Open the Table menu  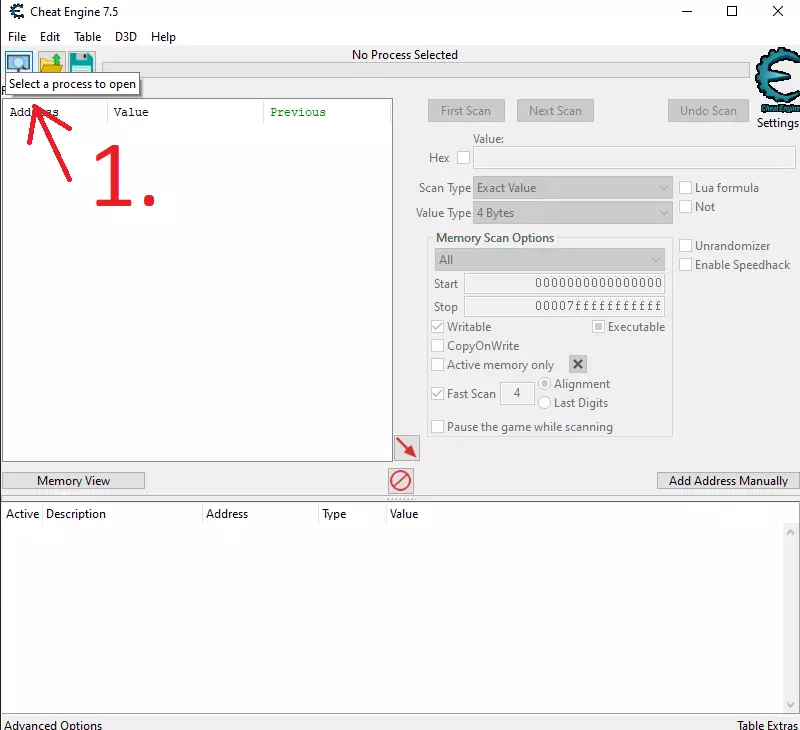(87, 37)
